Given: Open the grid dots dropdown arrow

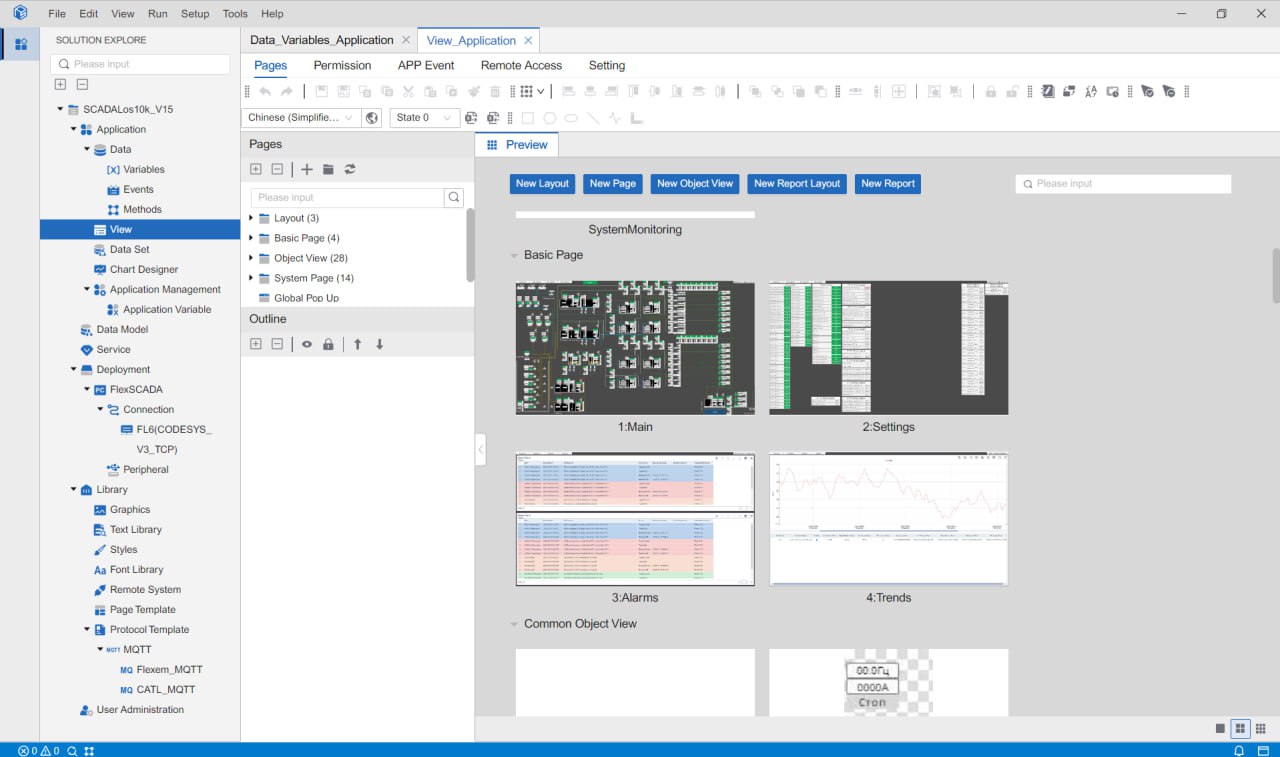Looking at the screenshot, I should 541,91.
